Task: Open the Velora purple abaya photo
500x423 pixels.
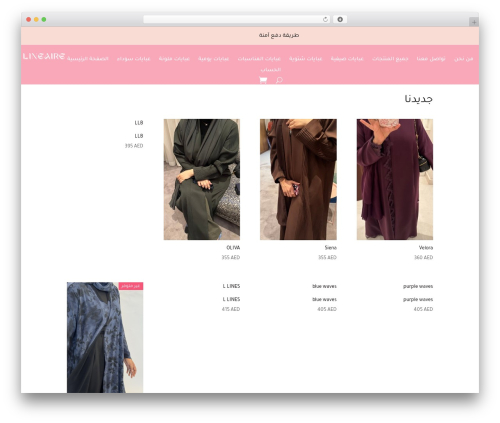Action: (x=395, y=179)
